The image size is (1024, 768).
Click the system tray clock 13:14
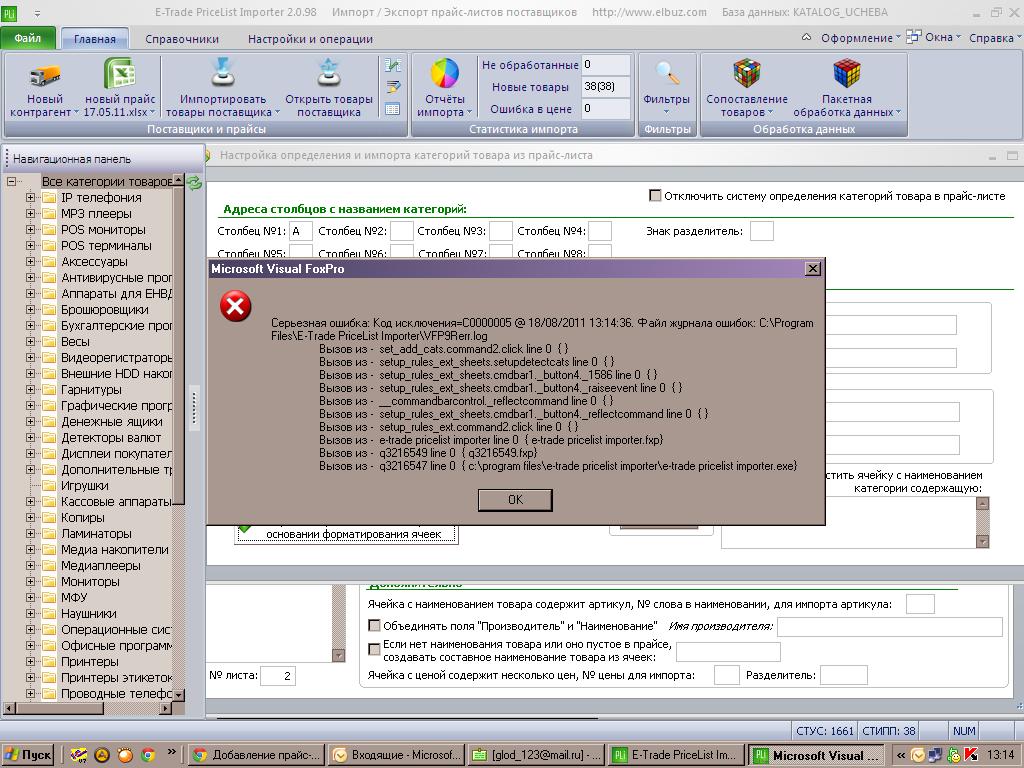point(1000,755)
